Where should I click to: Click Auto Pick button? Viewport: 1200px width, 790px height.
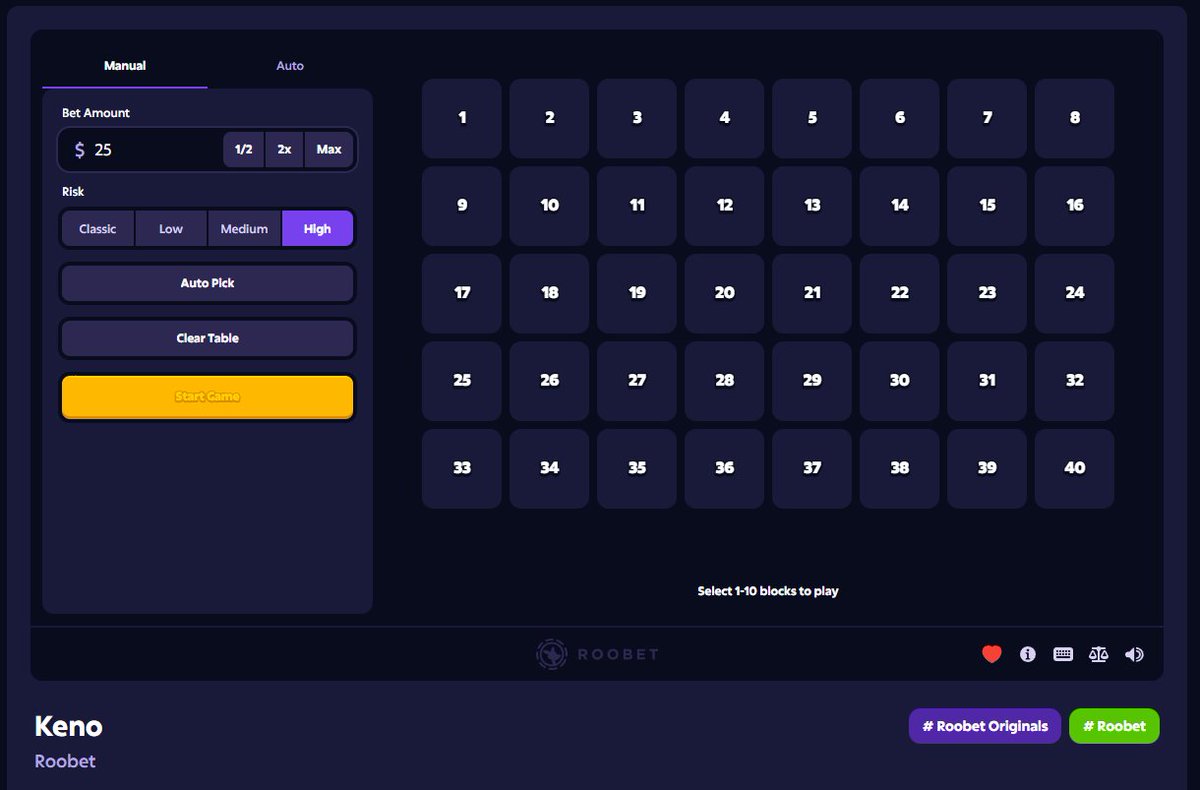tap(208, 283)
